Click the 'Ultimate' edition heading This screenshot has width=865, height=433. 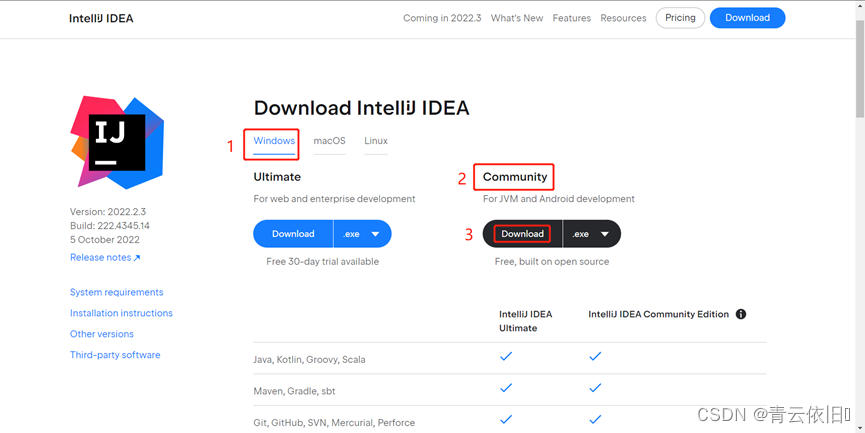pyautogui.click(x=277, y=177)
